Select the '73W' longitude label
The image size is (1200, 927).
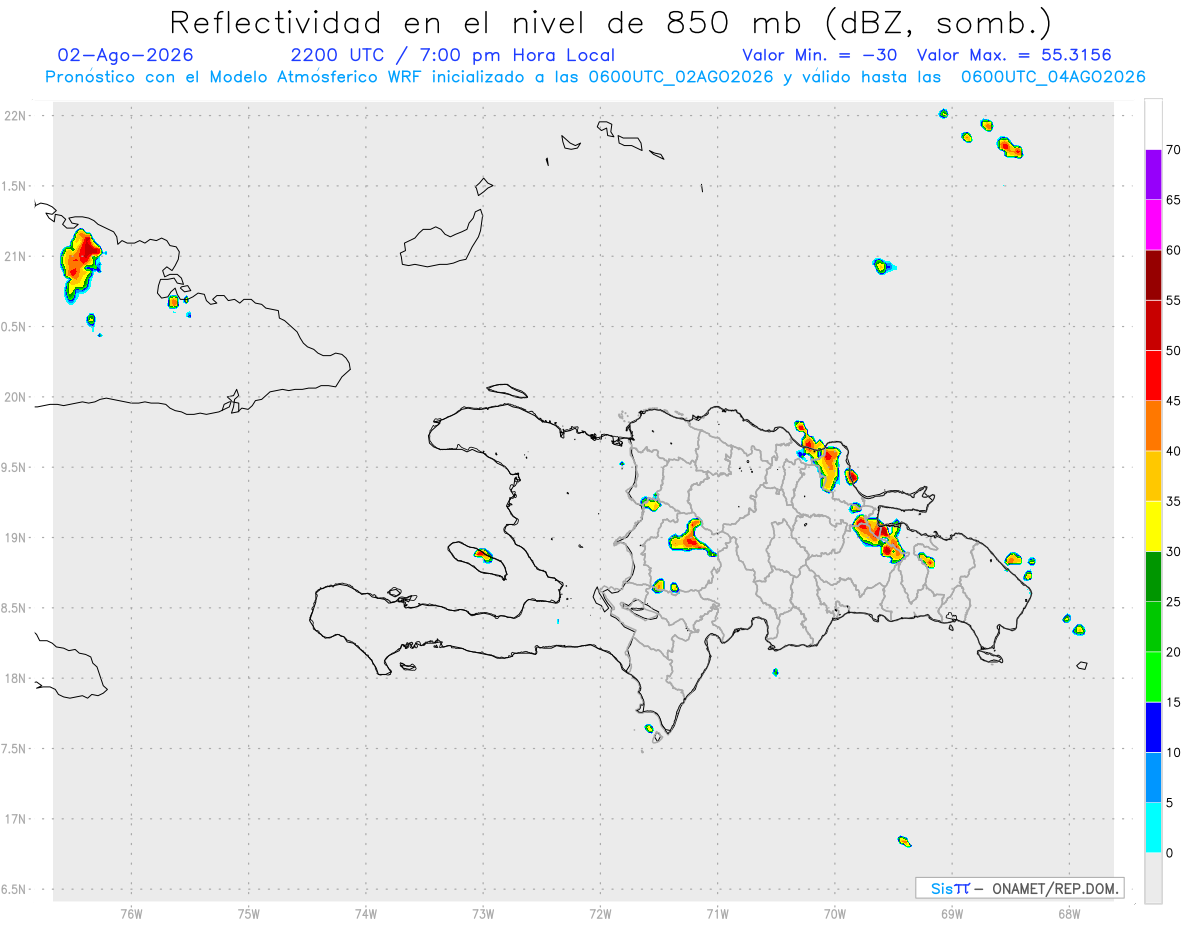click(x=483, y=913)
